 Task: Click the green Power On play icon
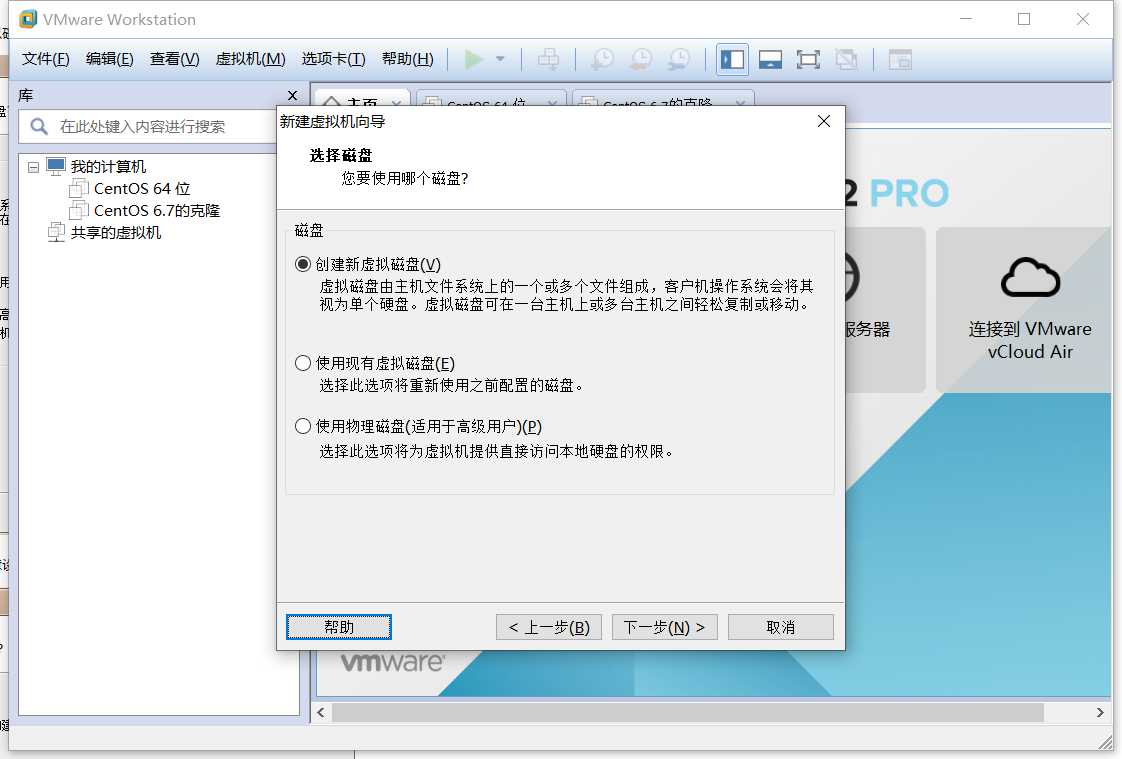[x=473, y=59]
